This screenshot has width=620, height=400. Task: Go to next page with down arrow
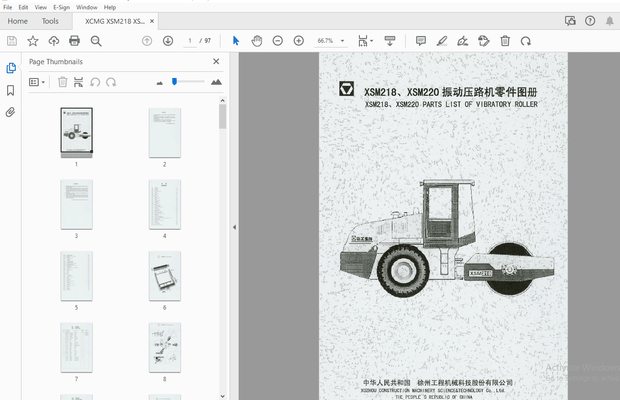pos(167,41)
